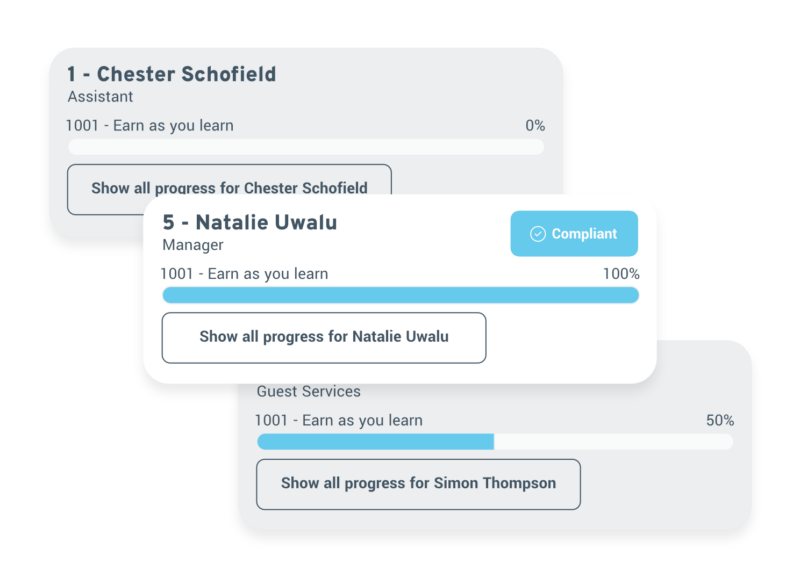The image size is (800, 578).
Task: Click the Assistant role label
Action: pyautogui.click(x=101, y=96)
